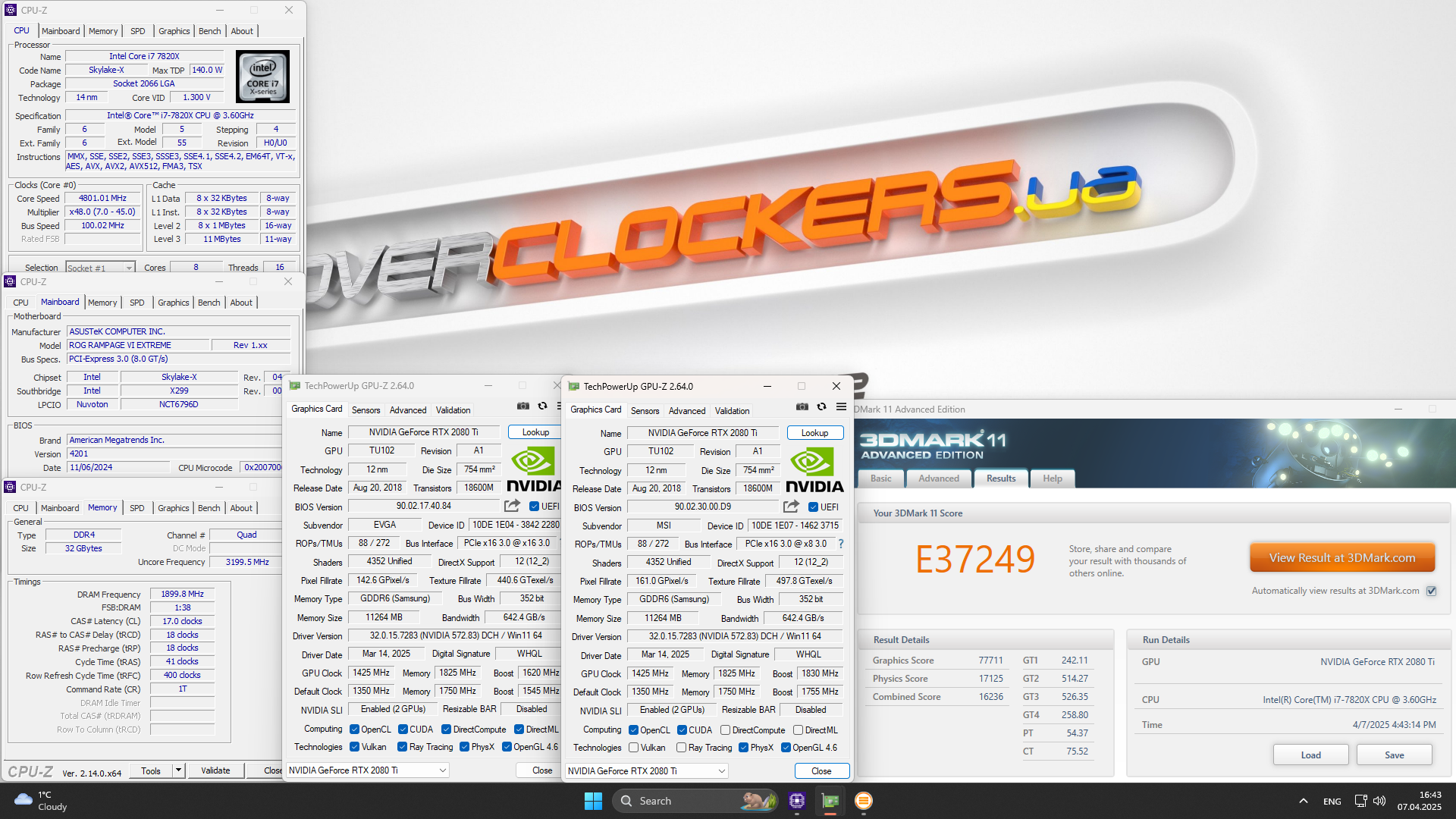Click ENG language indicator
Image resolution: width=1456 pixels, height=819 pixels.
[1332, 802]
